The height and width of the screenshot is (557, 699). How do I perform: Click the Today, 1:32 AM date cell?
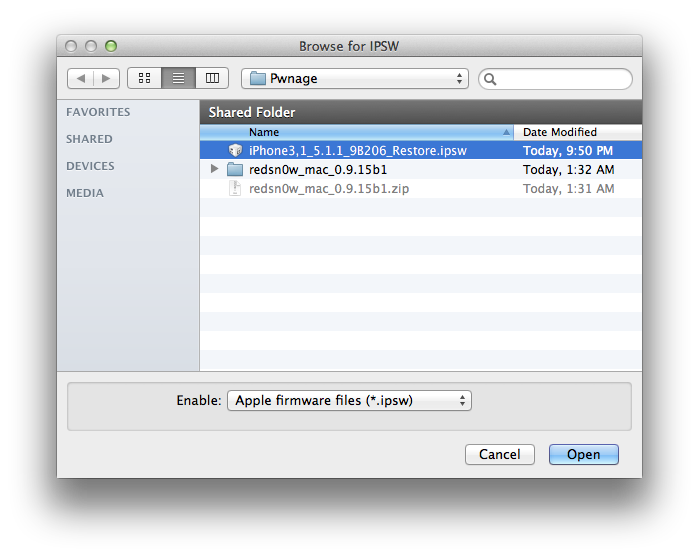(569, 169)
